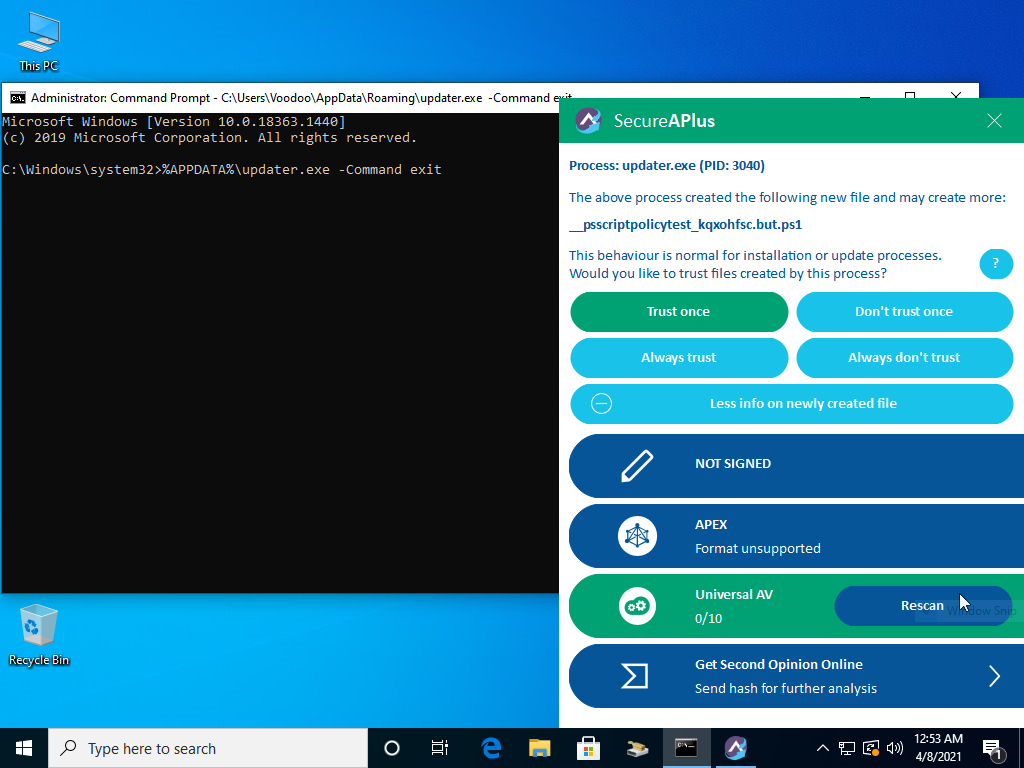This screenshot has height=768, width=1024.
Task: Choose Don't trust once
Action: [904, 312]
